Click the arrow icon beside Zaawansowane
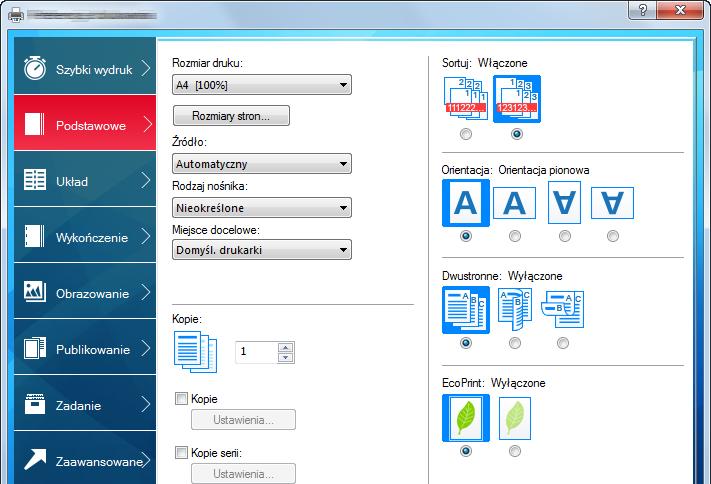The height and width of the screenshot is (484, 711). point(35,460)
